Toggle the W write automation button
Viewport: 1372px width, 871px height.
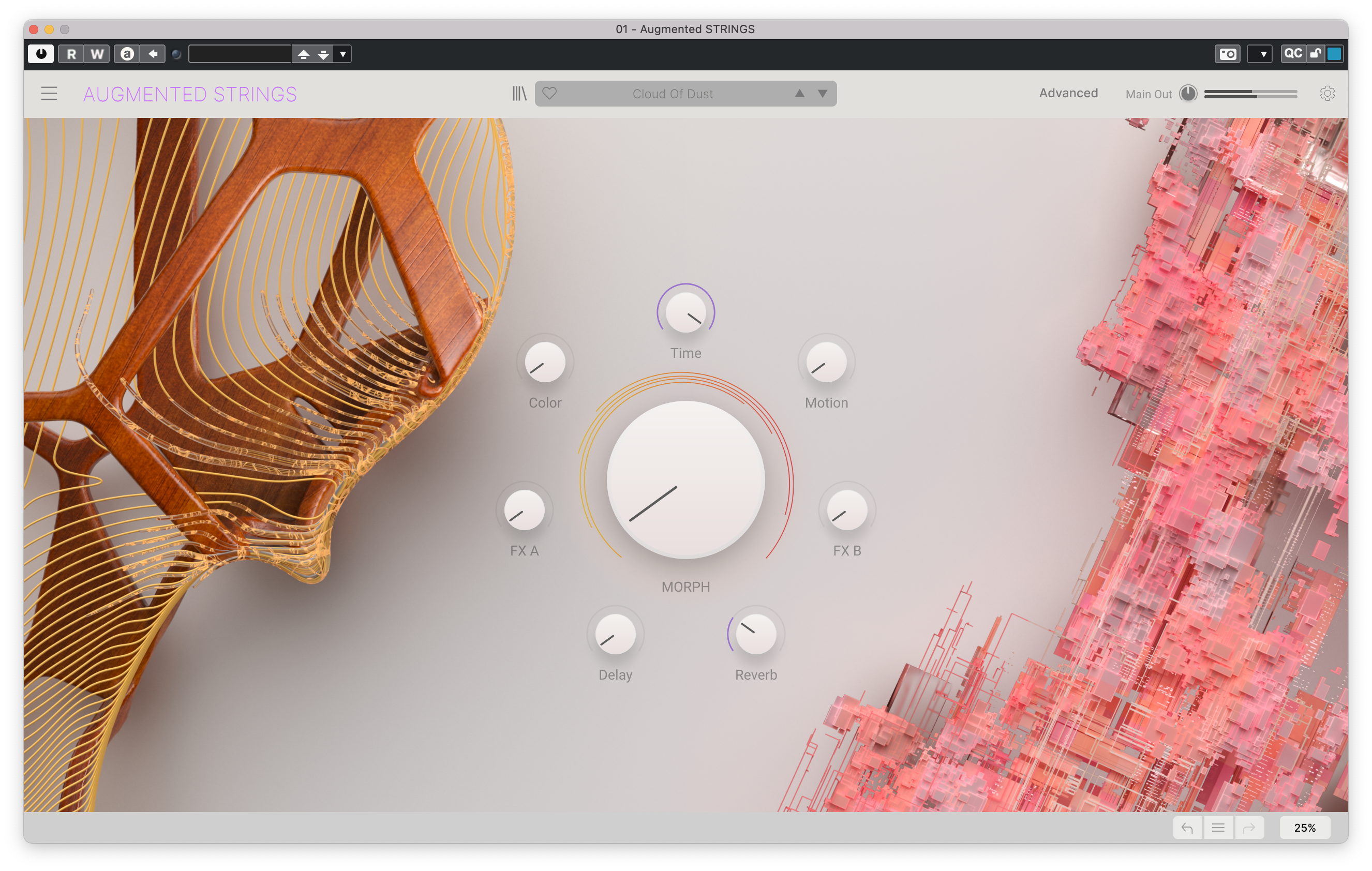click(x=97, y=54)
